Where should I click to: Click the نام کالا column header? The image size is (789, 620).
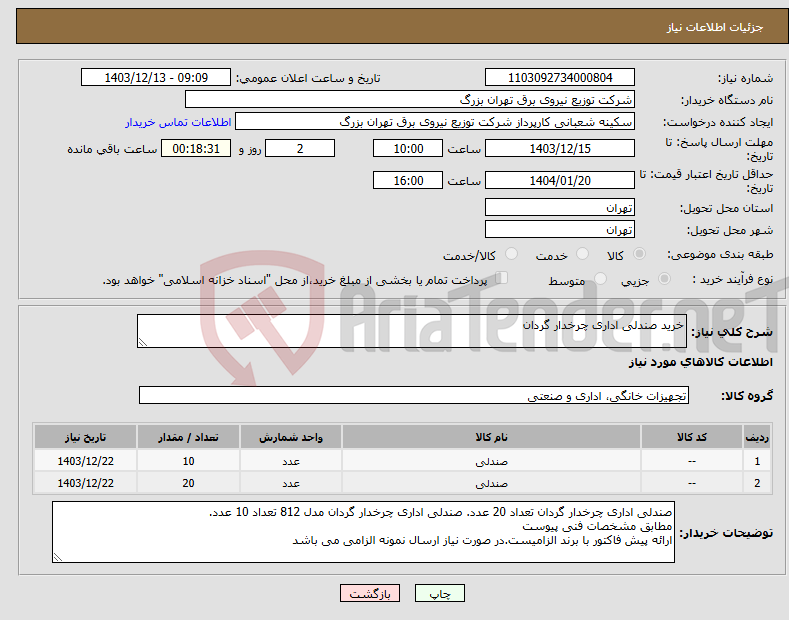point(491,437)
